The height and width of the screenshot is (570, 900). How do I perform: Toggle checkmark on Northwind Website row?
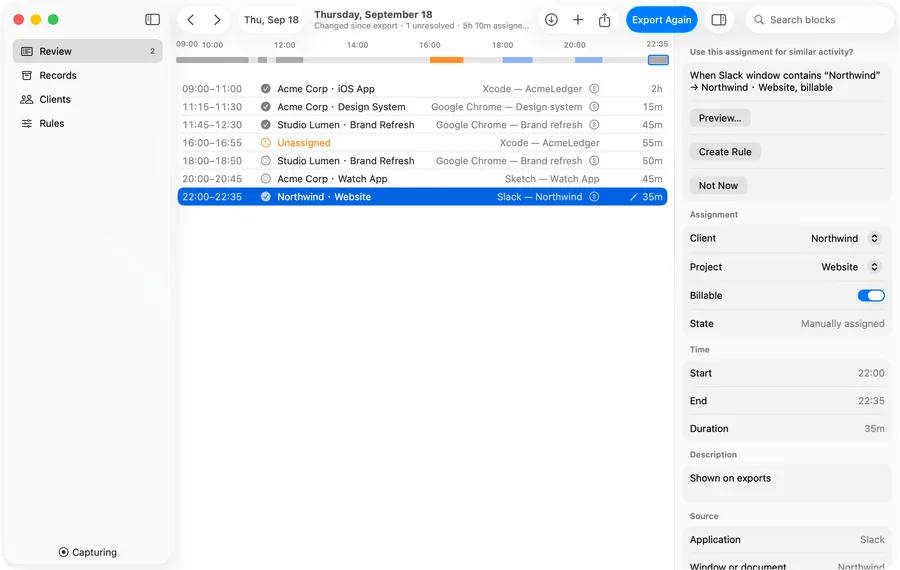265,196
